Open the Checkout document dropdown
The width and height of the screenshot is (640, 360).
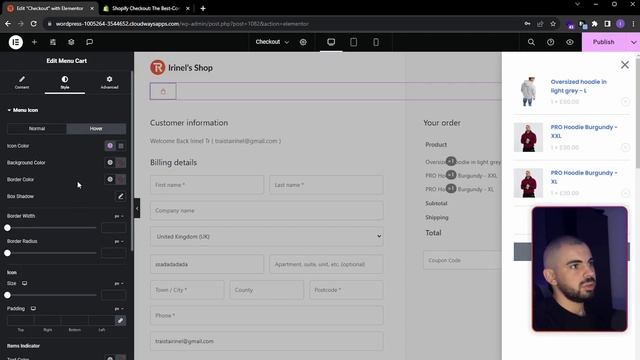[x=272, y=42]
